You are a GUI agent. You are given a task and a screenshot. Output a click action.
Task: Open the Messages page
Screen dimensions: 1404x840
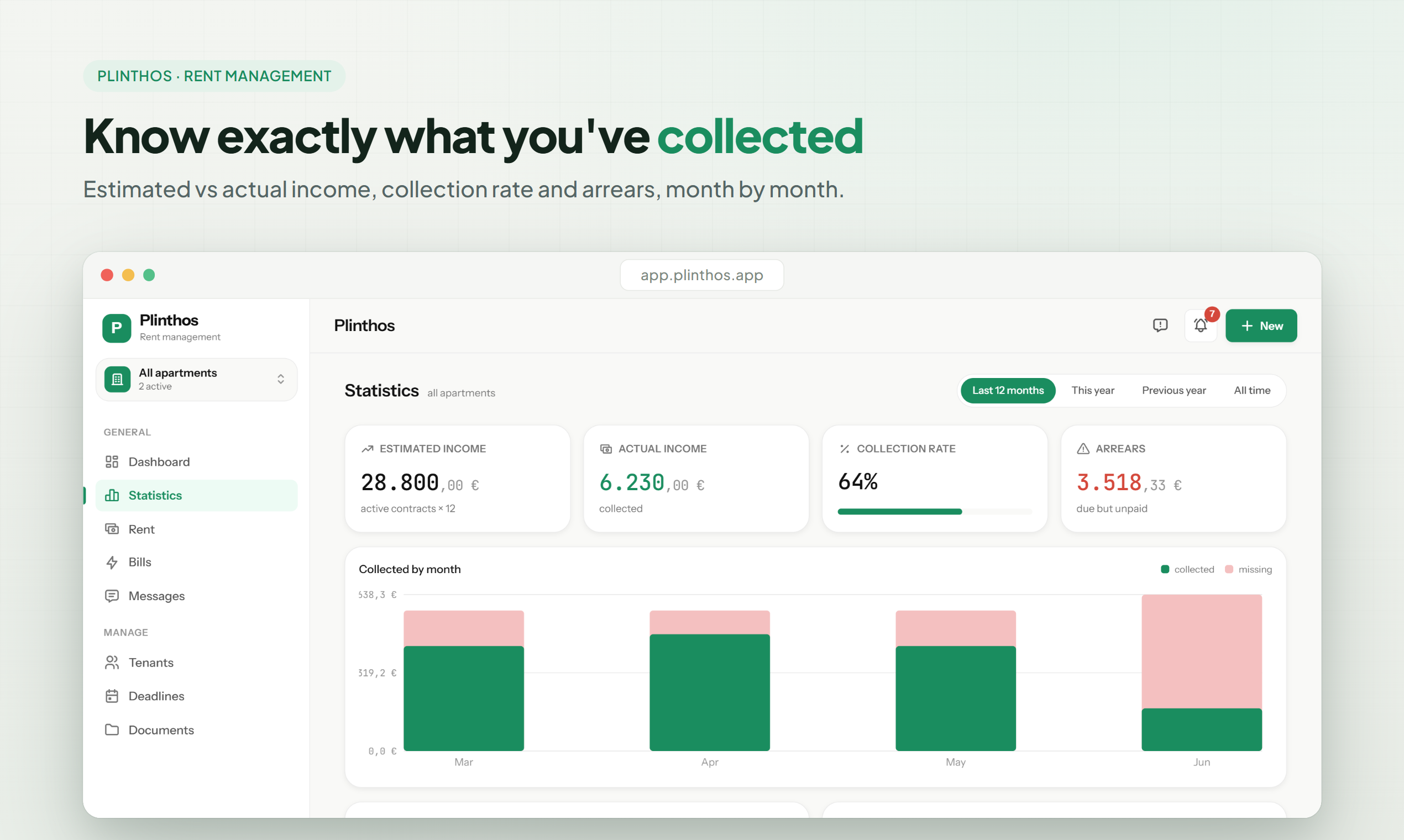click(196, 596)
